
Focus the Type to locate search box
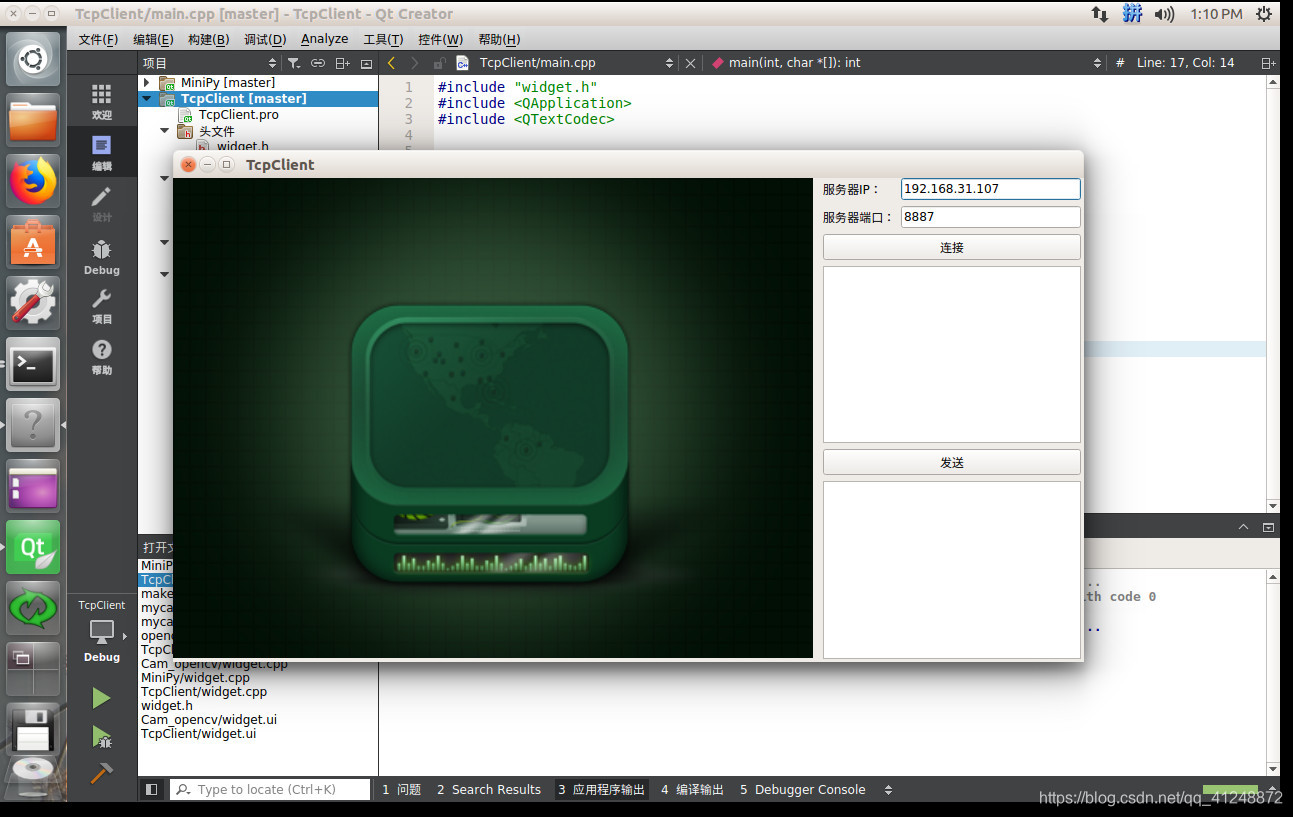[x=270, y=790]
